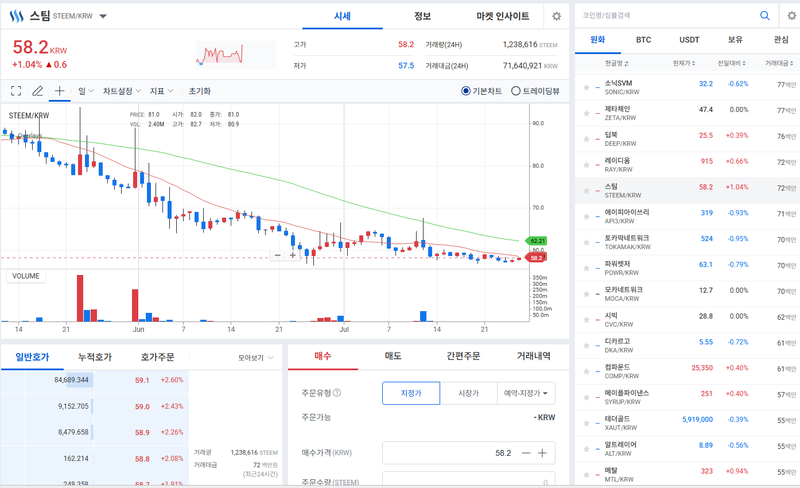Select the 기본차트 radio button
800x488 pixels.
tap(465, 91)
